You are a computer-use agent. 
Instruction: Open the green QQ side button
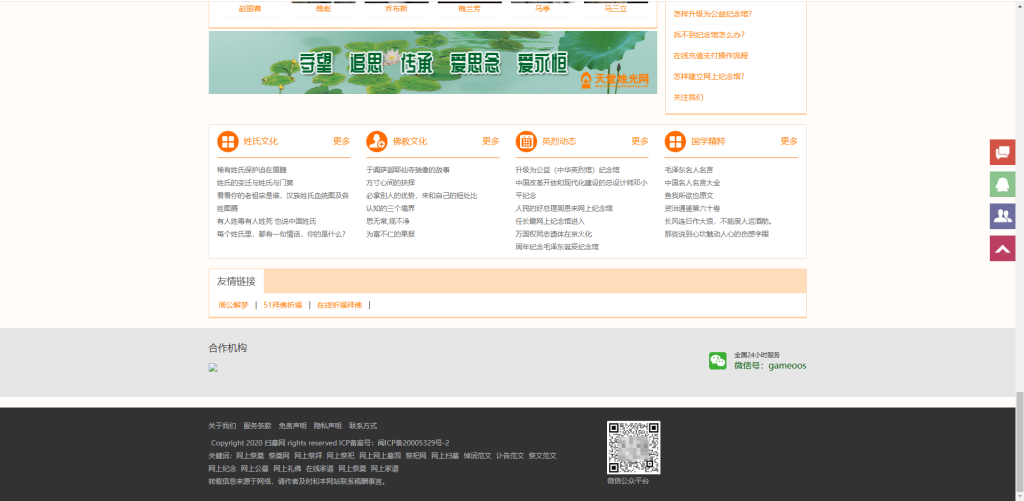pyautogui.click(x=1002, y=184)
